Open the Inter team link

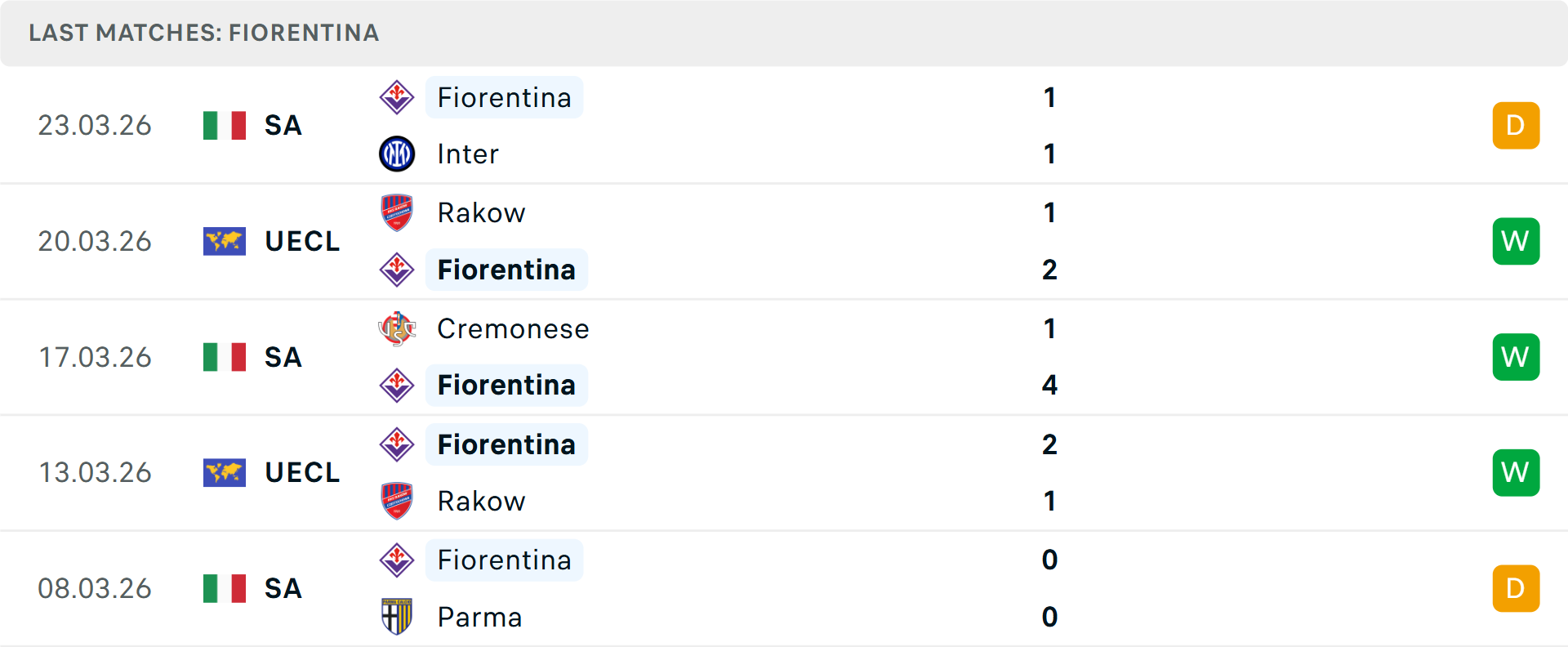point(468,154)
